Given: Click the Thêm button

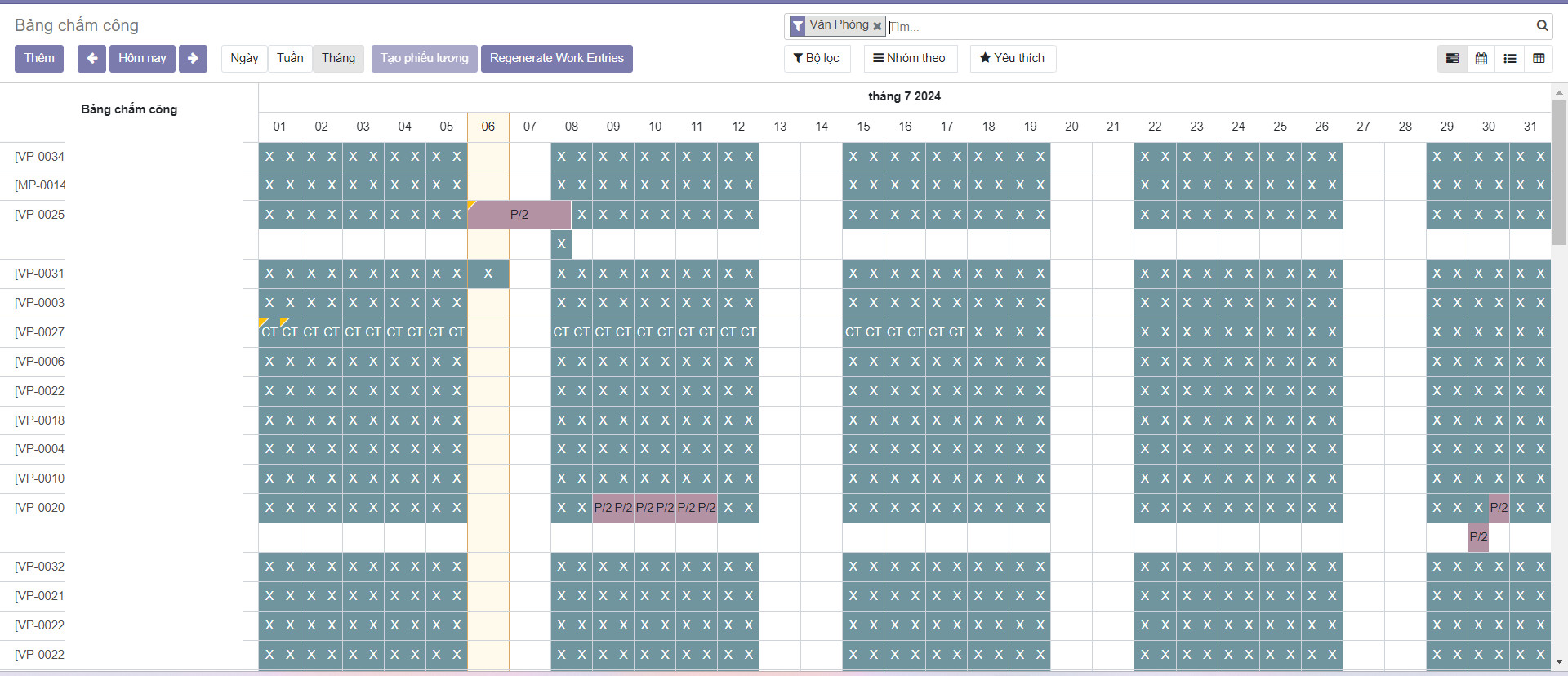Looking at the screenshot, I should pyautogui.click(x=39, y=58).
